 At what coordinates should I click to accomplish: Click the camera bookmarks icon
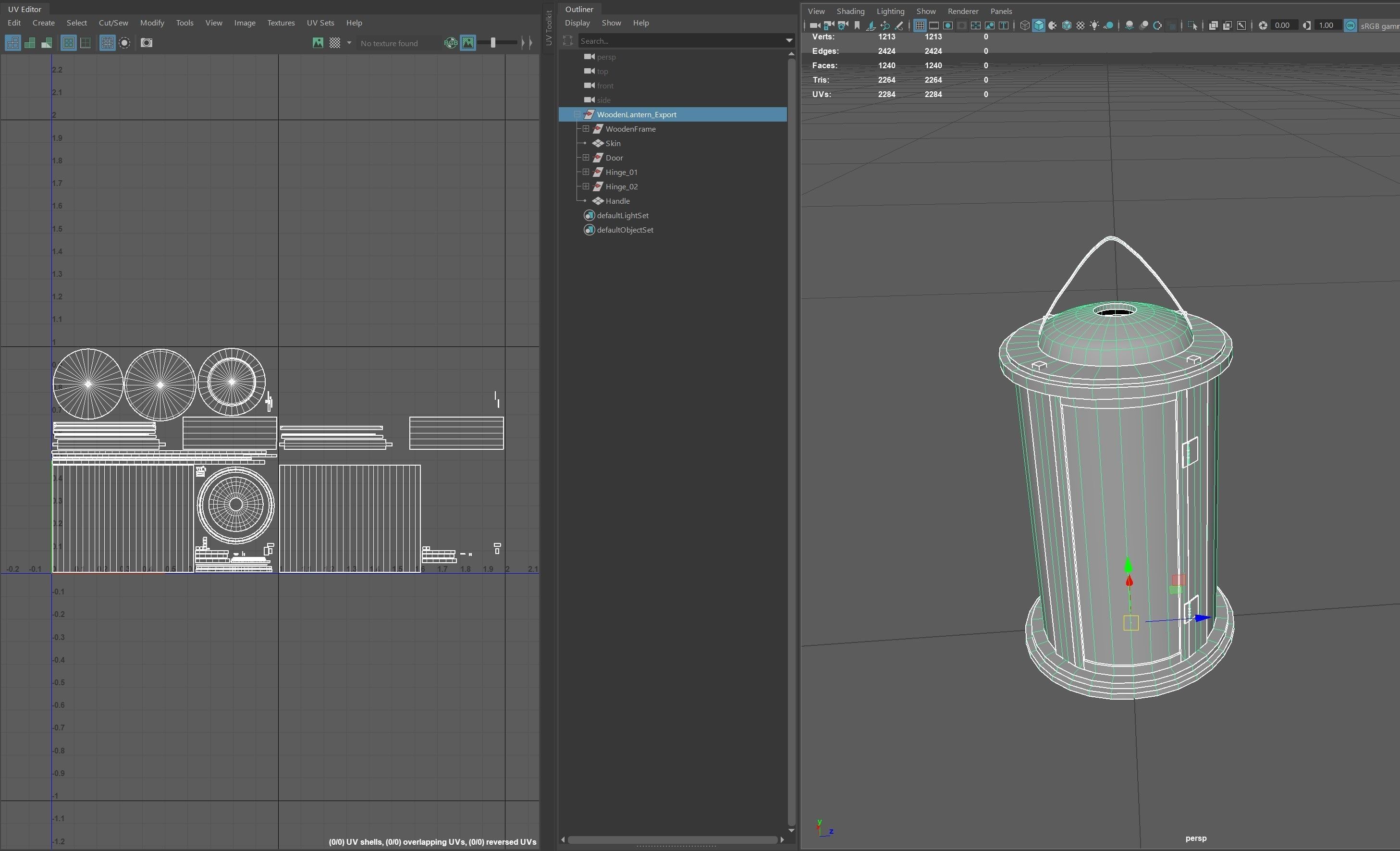[858, 25]
